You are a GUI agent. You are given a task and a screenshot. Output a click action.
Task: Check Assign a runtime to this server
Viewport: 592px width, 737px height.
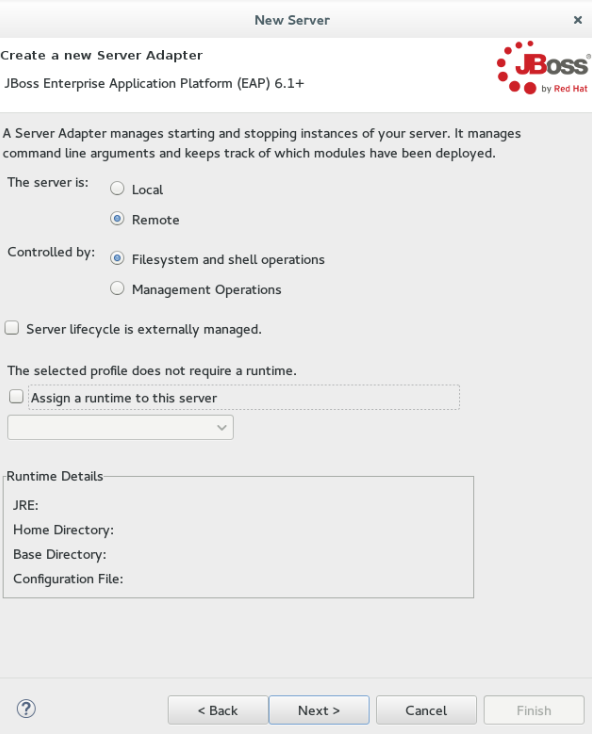(16, 397)
